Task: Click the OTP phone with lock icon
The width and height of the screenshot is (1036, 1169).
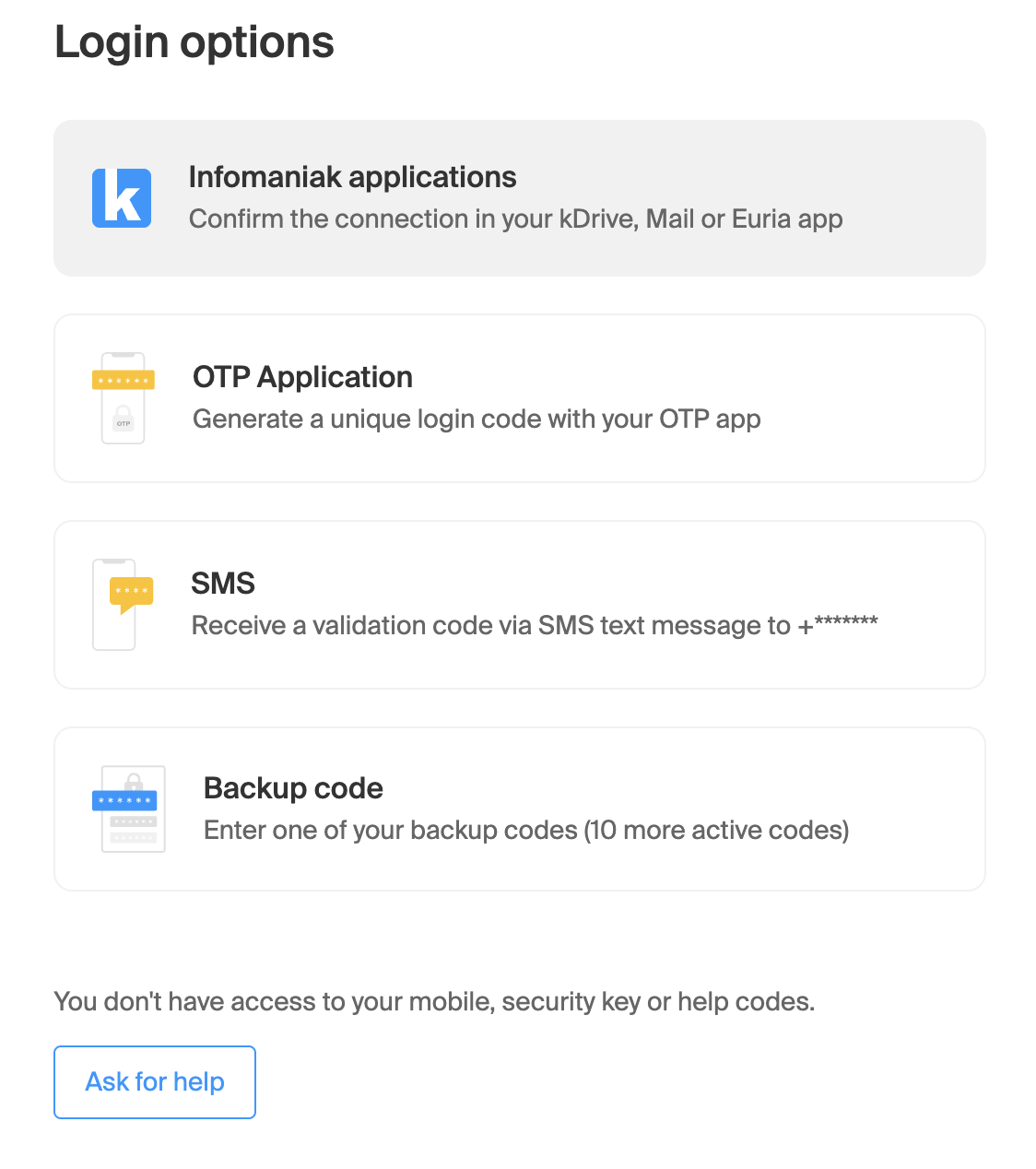Action: 124,398
